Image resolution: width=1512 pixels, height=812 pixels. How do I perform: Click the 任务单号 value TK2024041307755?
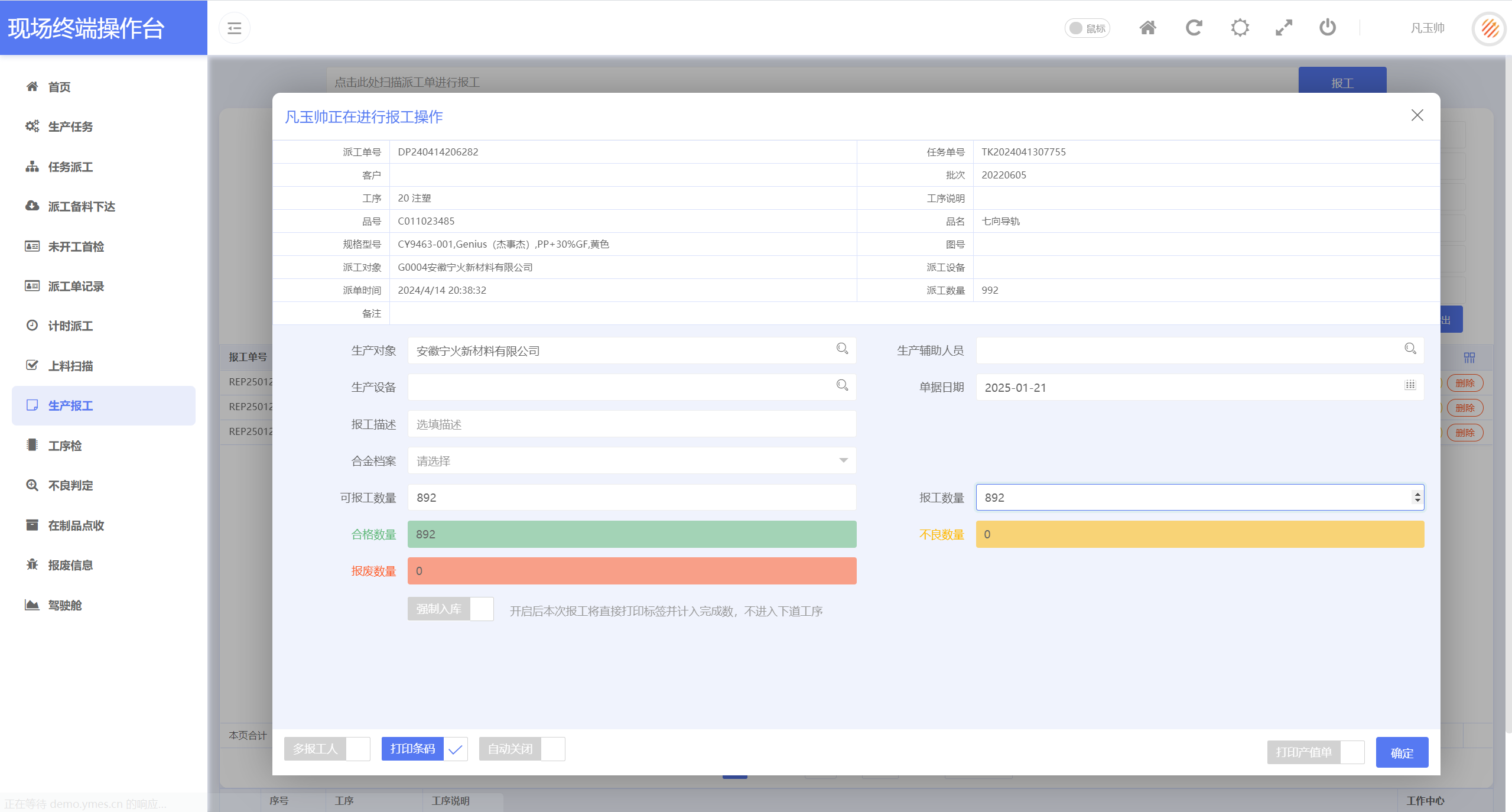[x=1023, y=152]
